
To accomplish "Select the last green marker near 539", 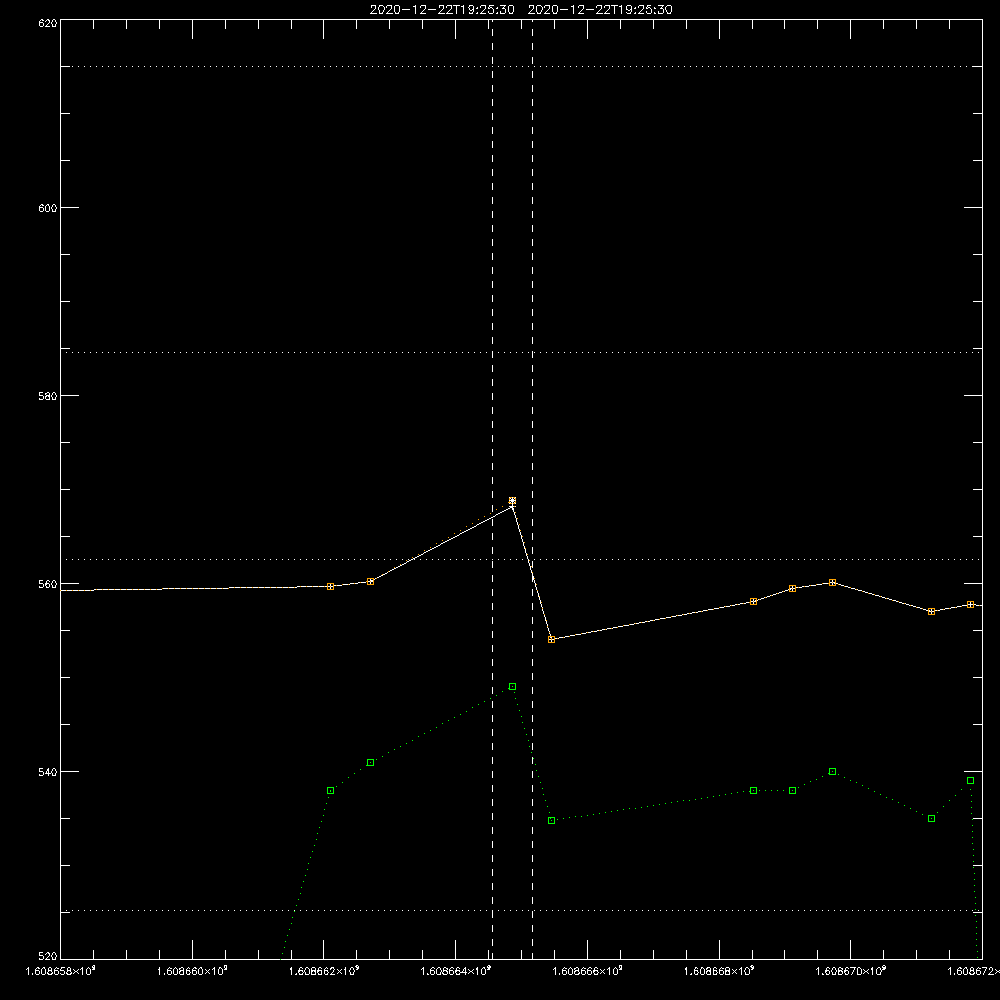I will (971, 781).
